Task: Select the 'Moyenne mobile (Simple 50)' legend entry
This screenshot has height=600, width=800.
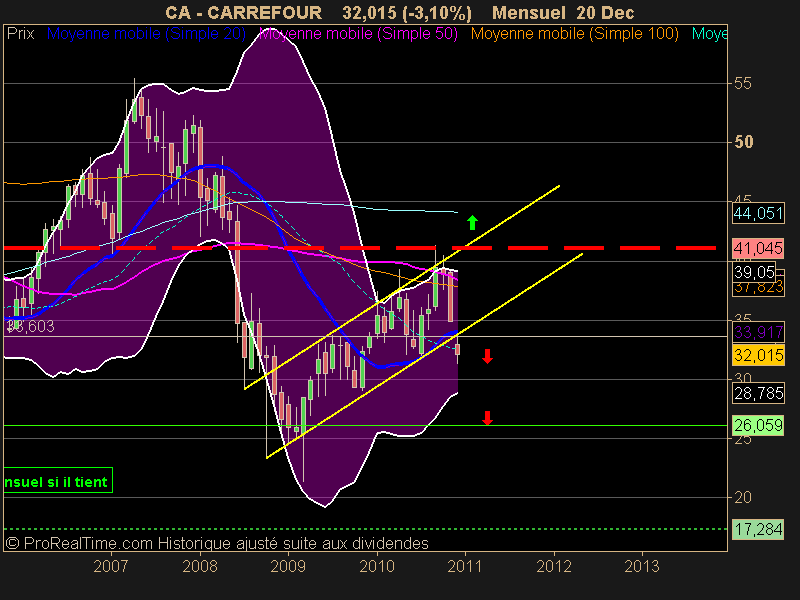Action: 358,34
